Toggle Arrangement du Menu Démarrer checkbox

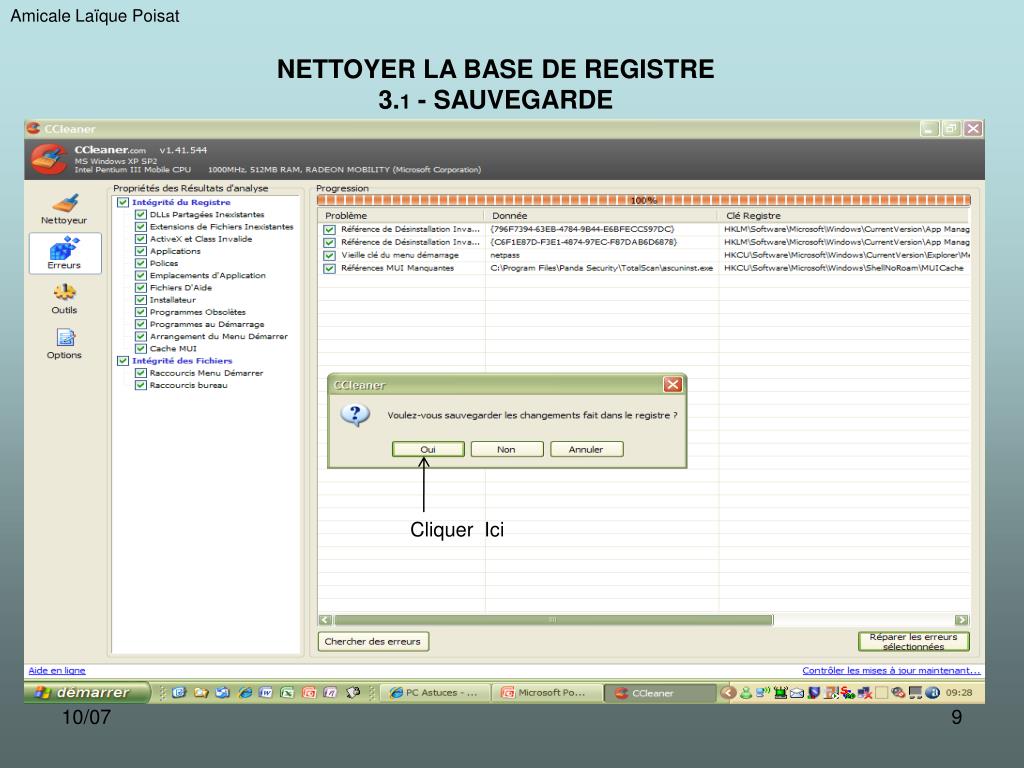(140, 336)
